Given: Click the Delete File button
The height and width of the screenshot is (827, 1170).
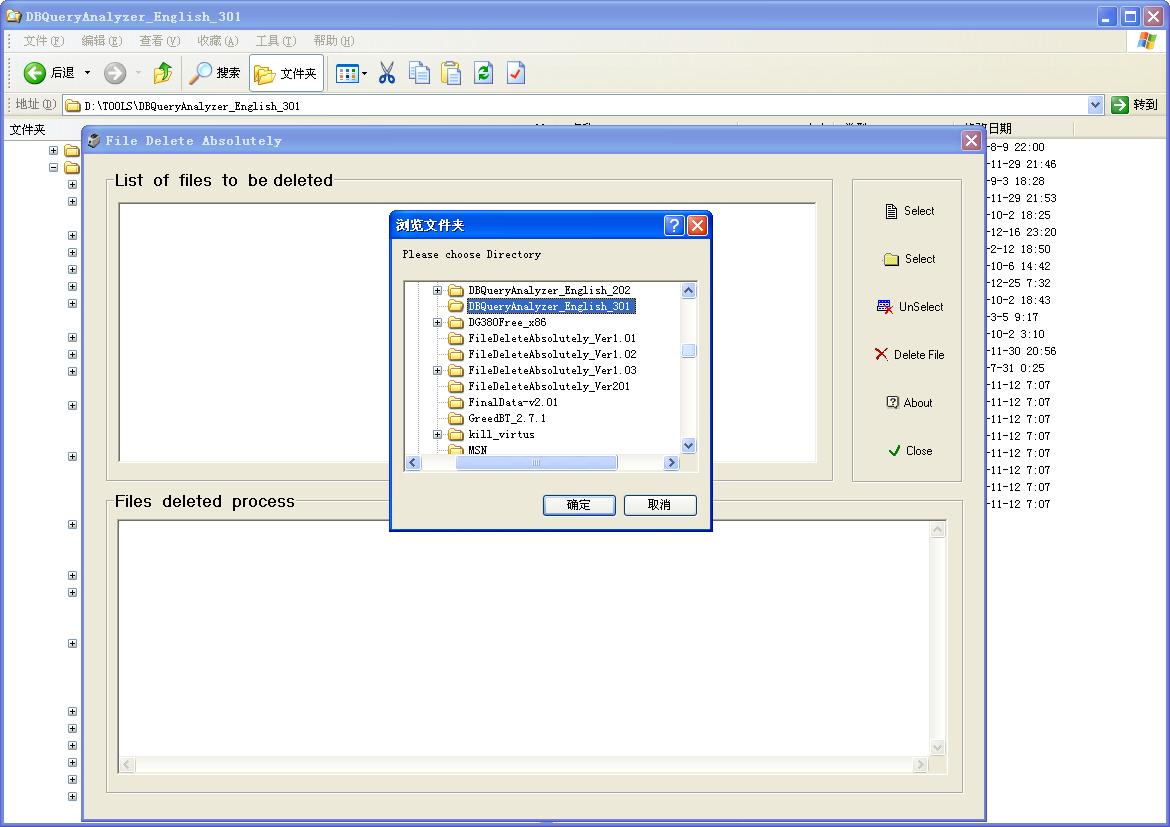Looking at the screenshot, I should point(909,355).
